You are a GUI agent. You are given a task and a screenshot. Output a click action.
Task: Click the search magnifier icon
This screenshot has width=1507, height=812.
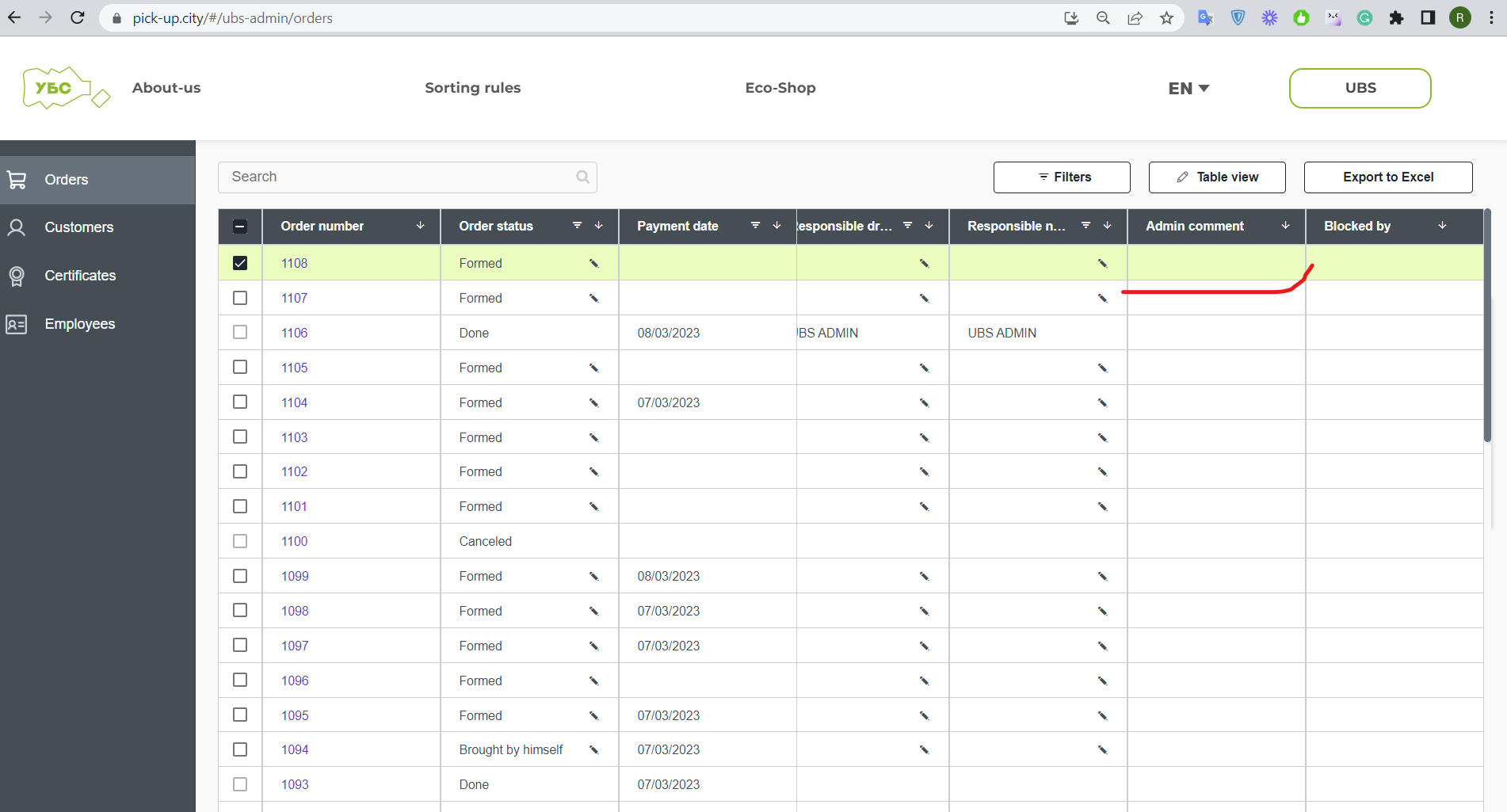583,177
